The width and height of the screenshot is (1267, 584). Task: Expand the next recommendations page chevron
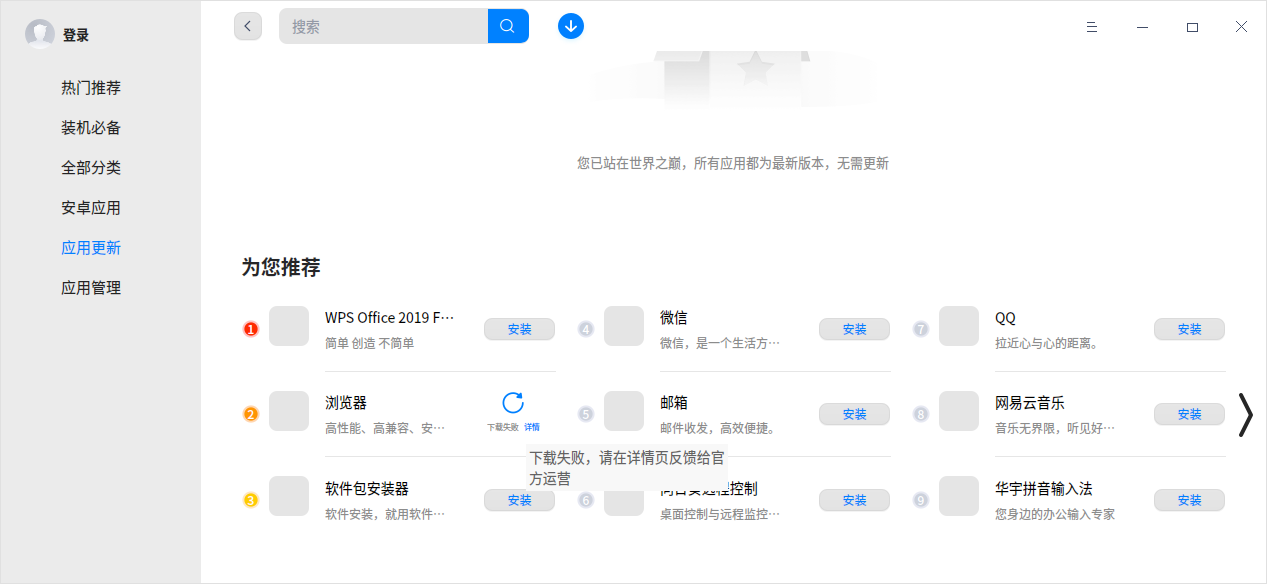tap(1245, 415)
